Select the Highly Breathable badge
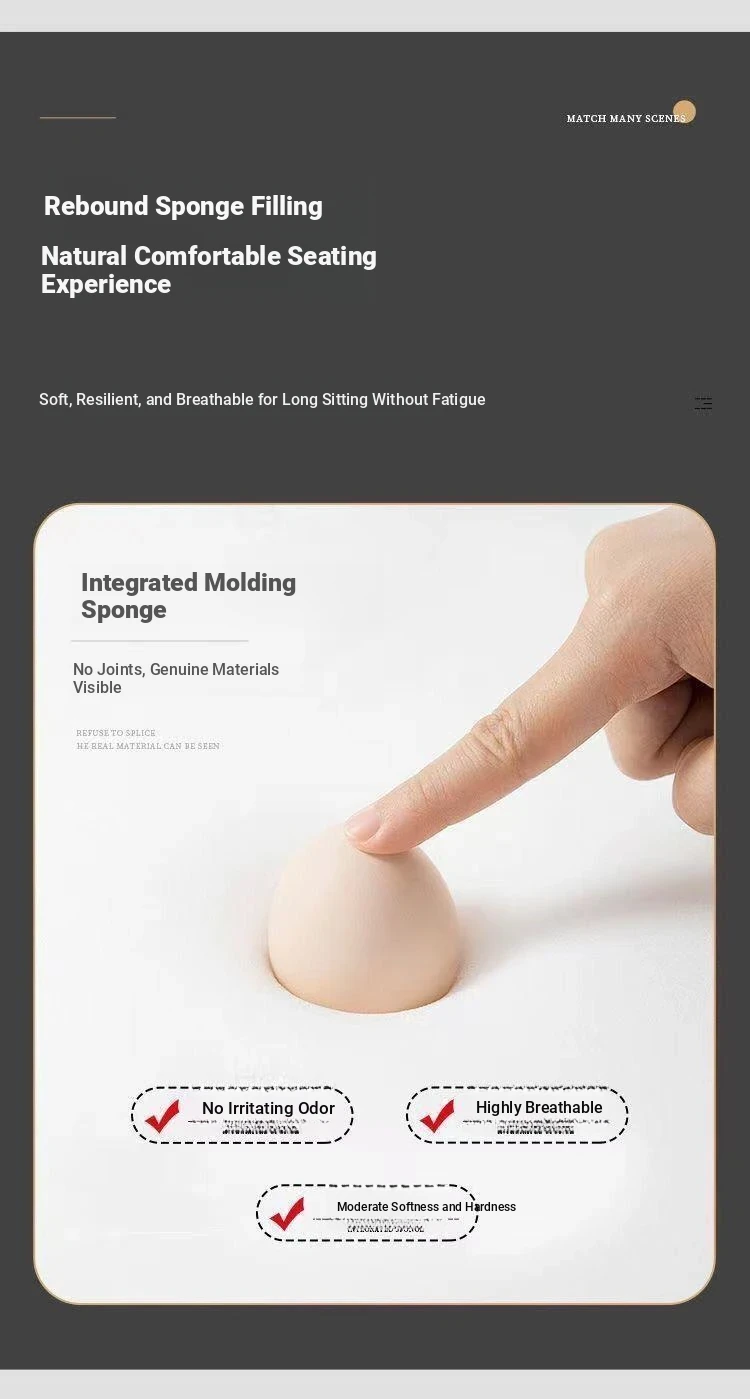 [517, 1115]
